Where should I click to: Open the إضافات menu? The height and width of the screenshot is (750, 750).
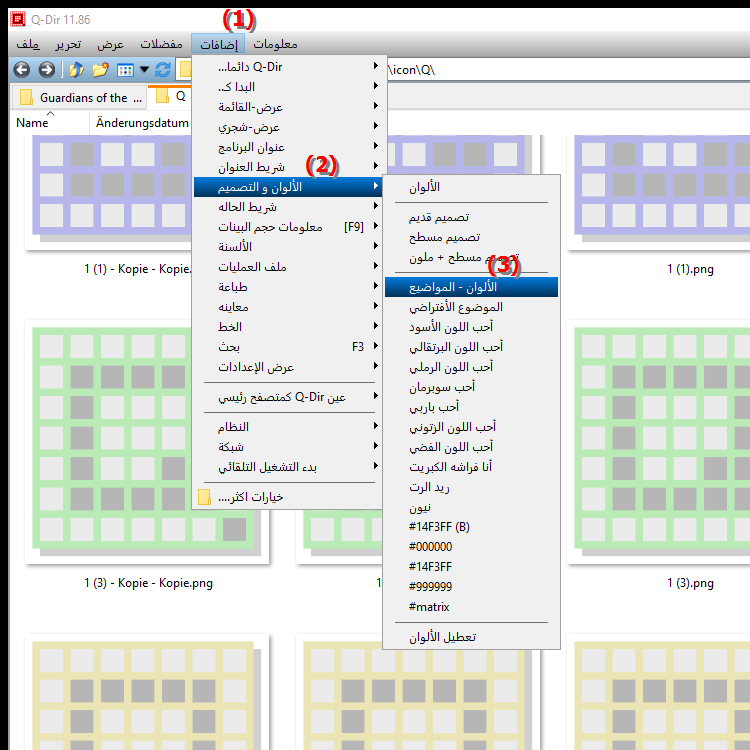[x=218, y=44]
